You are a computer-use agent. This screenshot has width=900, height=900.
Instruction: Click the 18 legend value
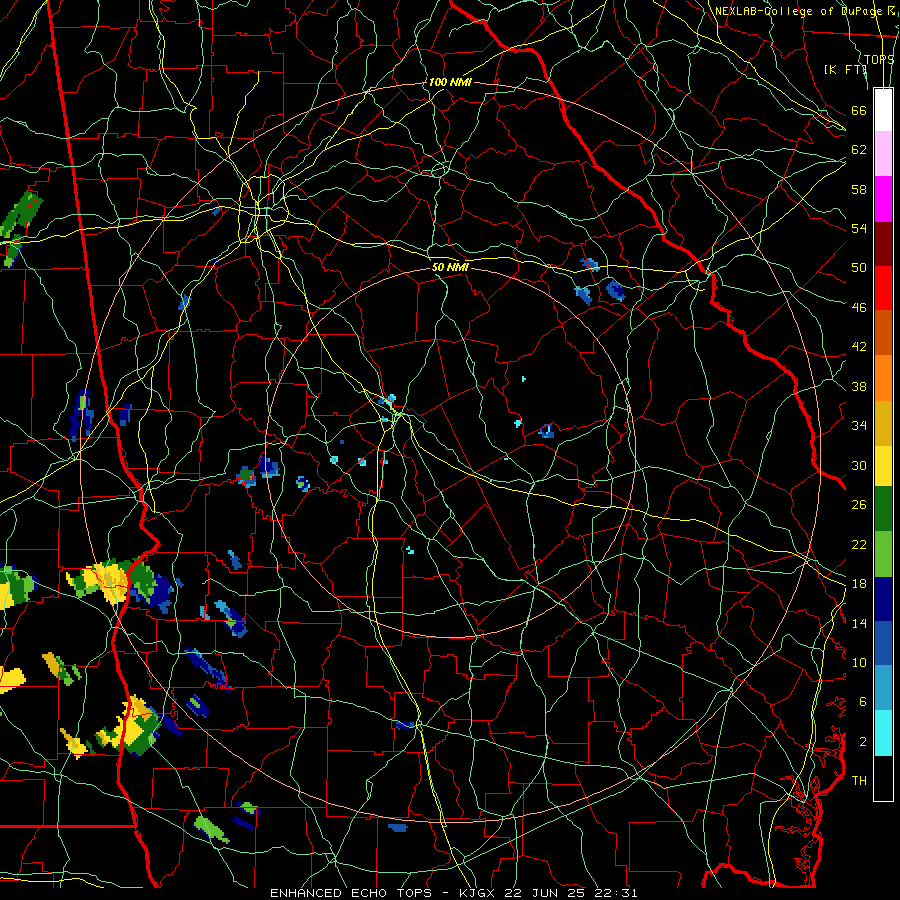coord(859,584)
